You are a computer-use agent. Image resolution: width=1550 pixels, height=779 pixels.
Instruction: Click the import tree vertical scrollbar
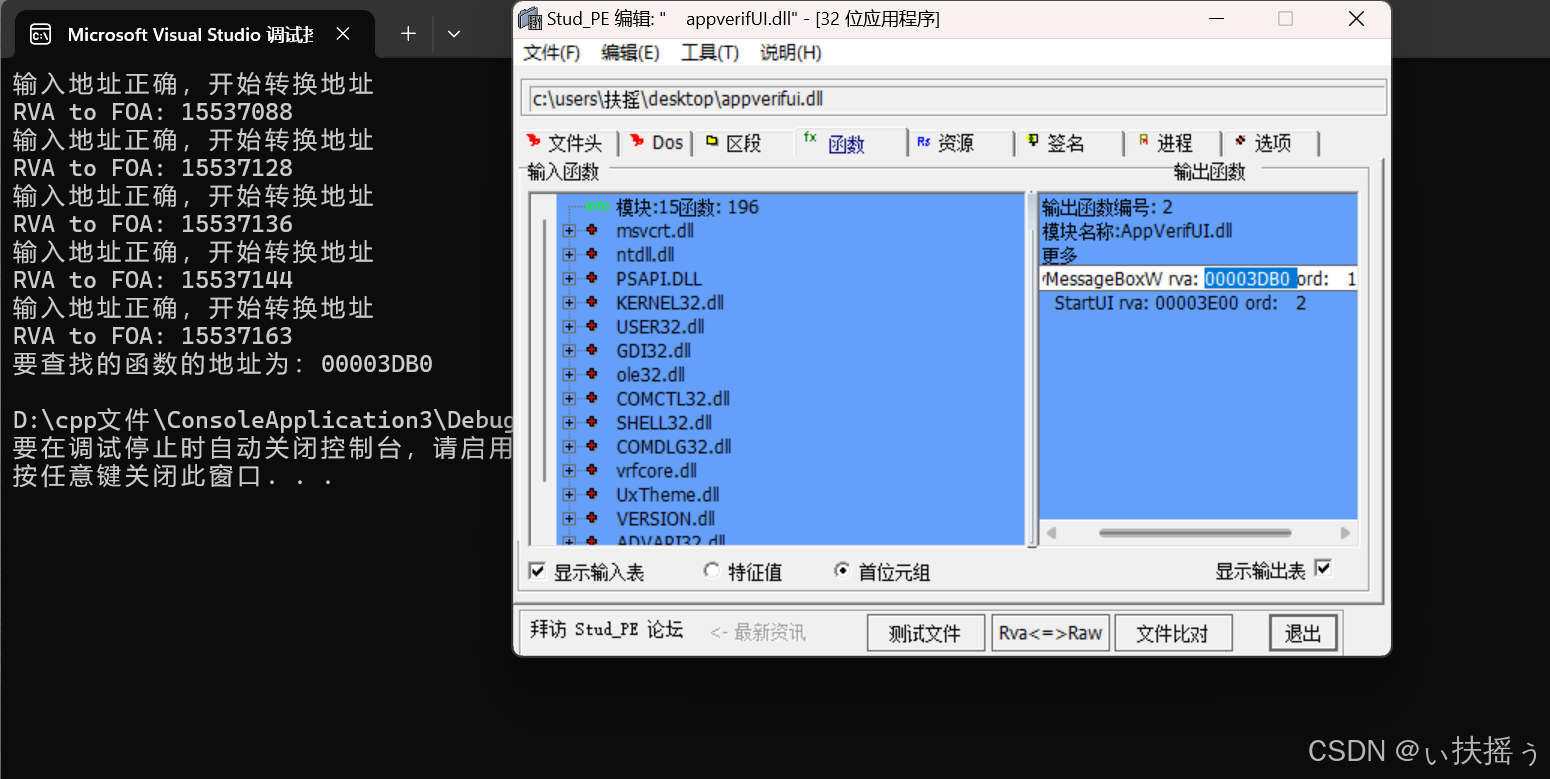(x=544, y=350)
